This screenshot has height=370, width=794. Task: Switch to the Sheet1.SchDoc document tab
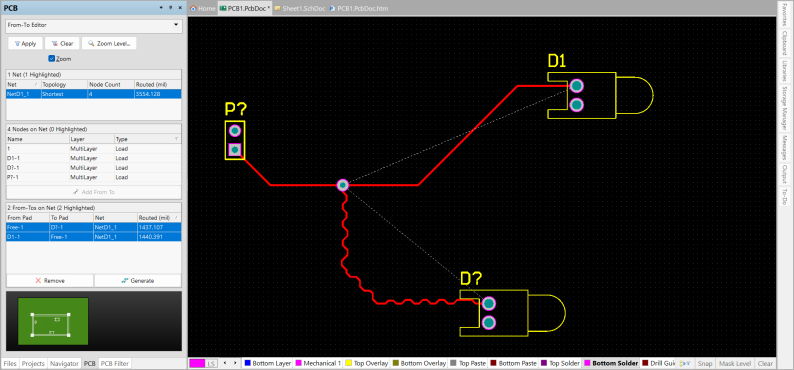pyautogui.click(x=303, y=9)
